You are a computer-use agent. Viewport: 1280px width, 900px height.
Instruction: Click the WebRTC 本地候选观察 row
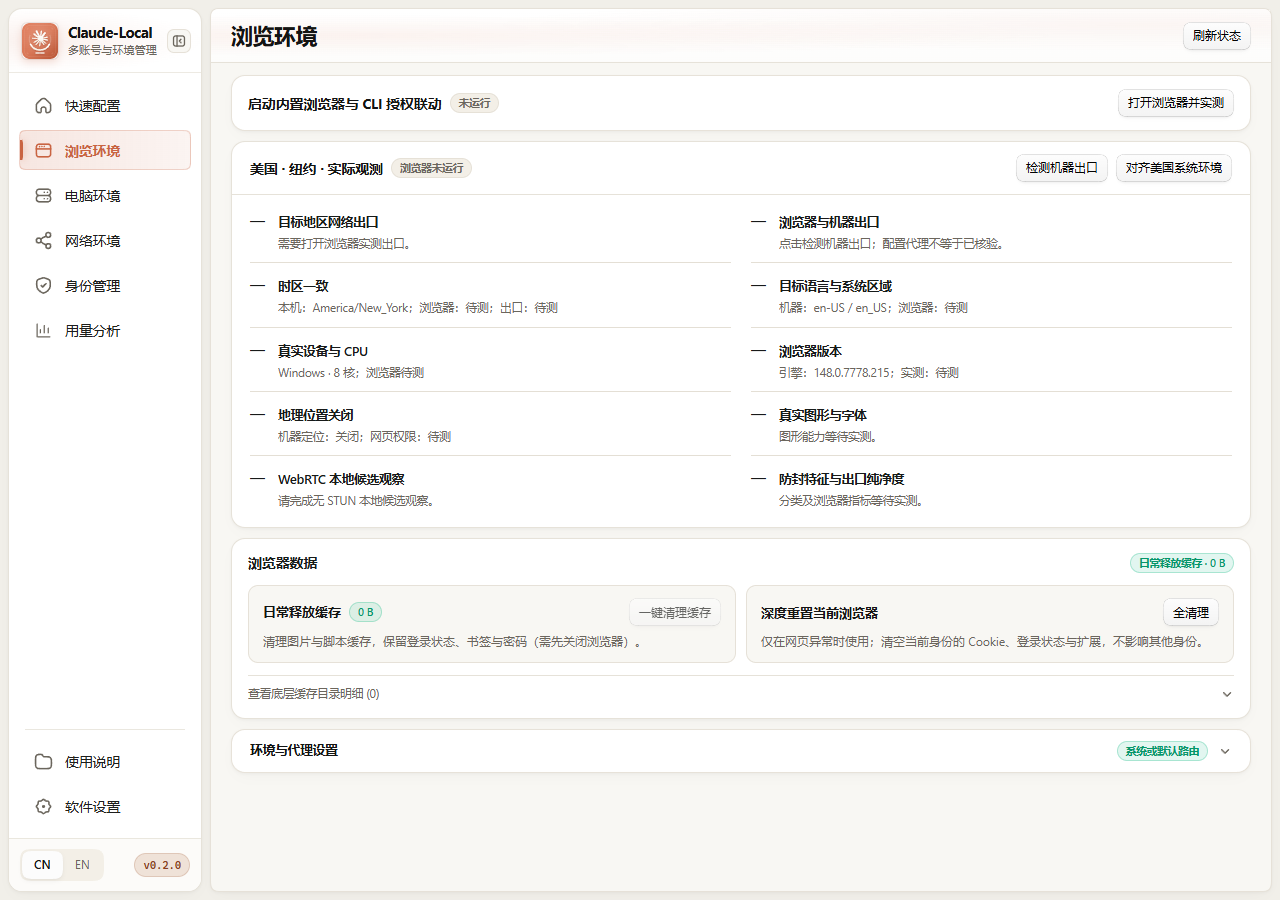[490, 489]
